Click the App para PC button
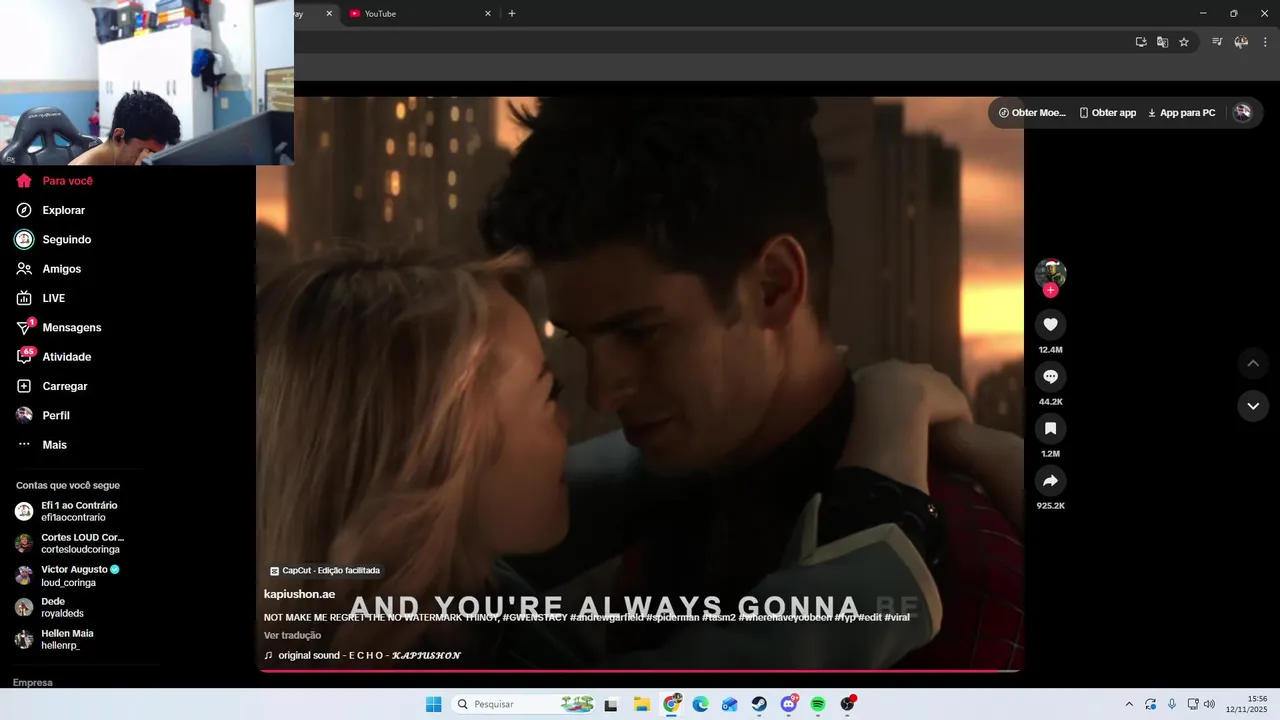Screen dimensions: 1280x720 pos(1182,113)
